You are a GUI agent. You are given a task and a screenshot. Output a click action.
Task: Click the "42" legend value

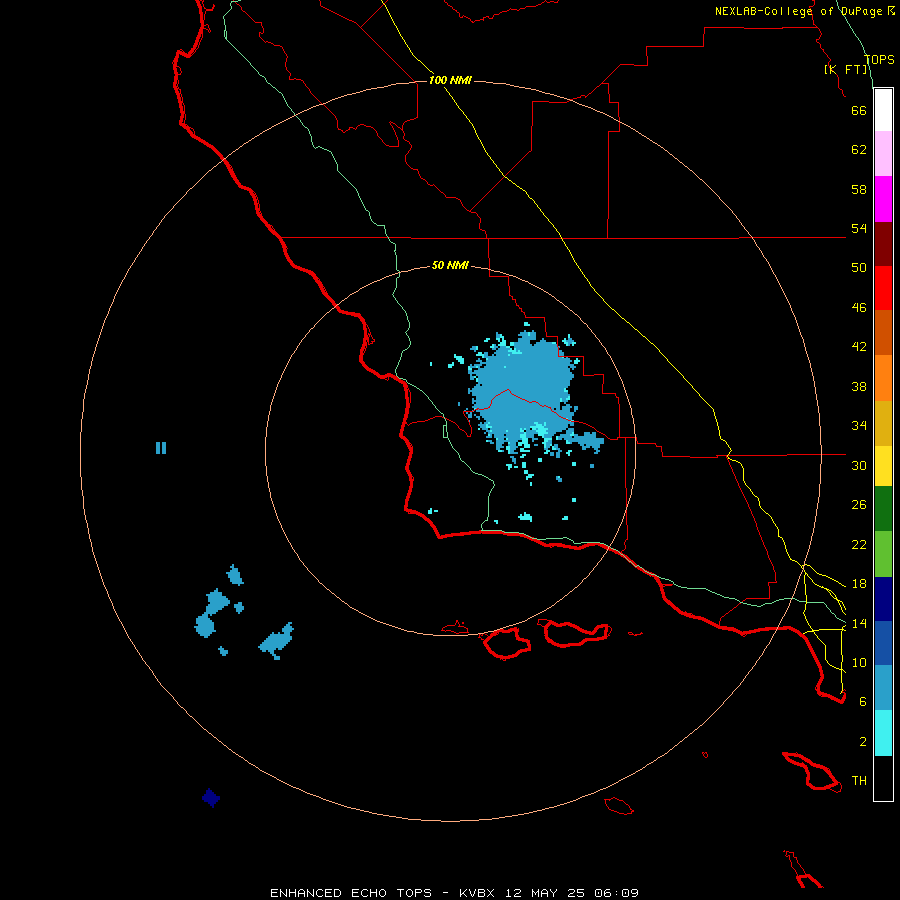pyautogui.click(x=859, y=347)
